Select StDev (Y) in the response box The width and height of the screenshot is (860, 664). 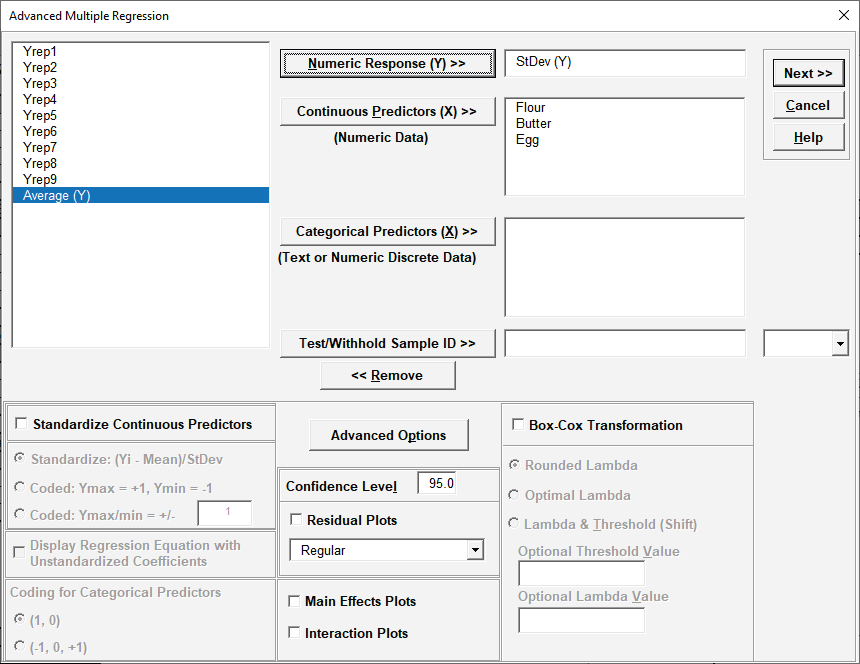[543, 62]
